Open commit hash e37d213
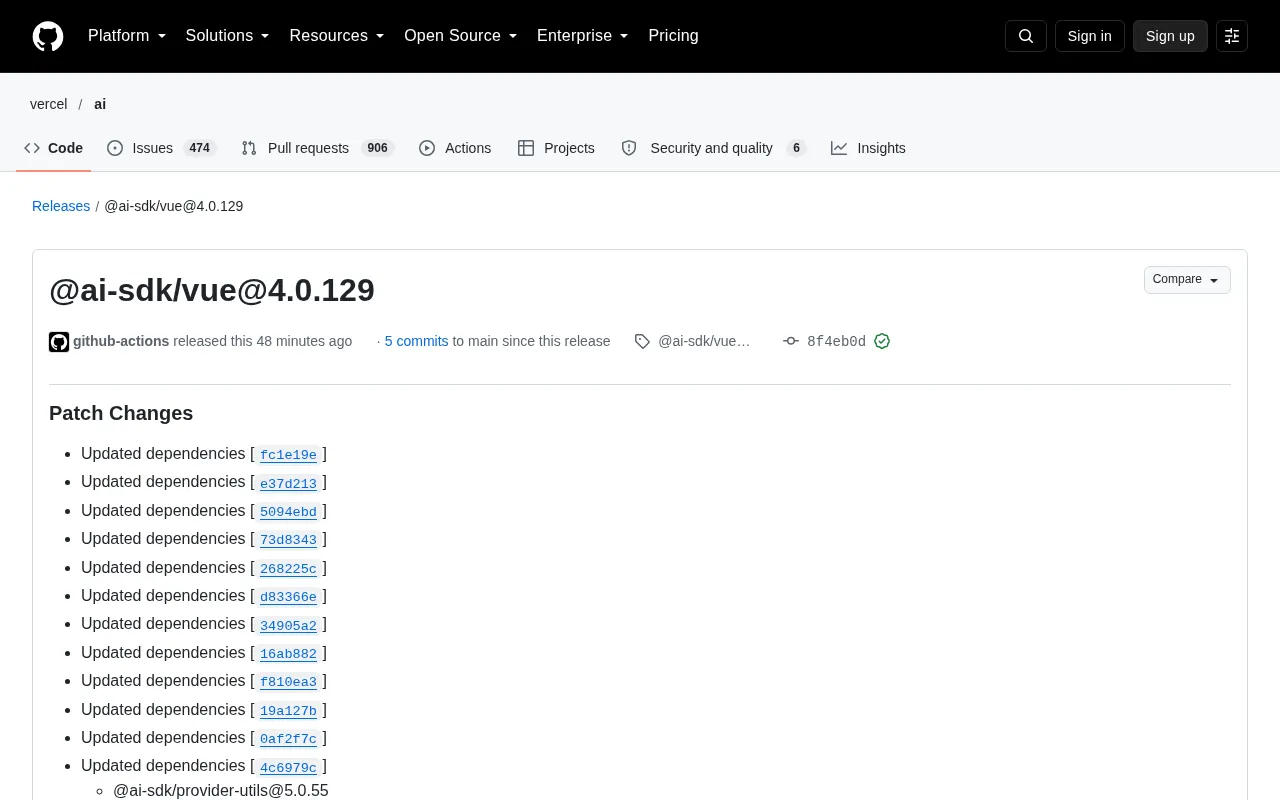This screenshot has height=800, width=1280. [288, 483]
